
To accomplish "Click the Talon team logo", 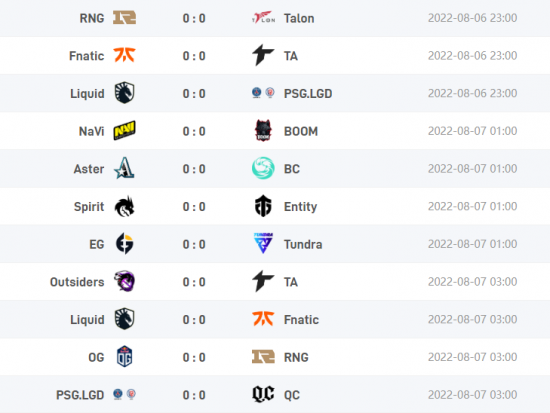I will (263, 18).
